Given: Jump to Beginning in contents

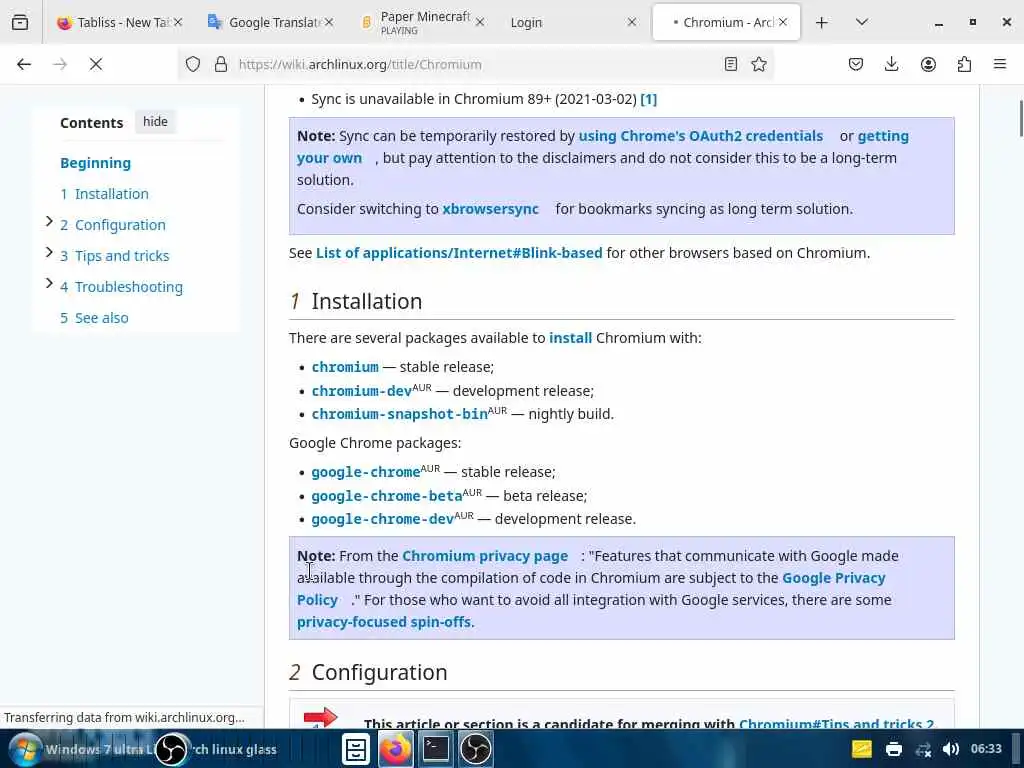Looking at the screenshot, I should click(x=95, y=163).
